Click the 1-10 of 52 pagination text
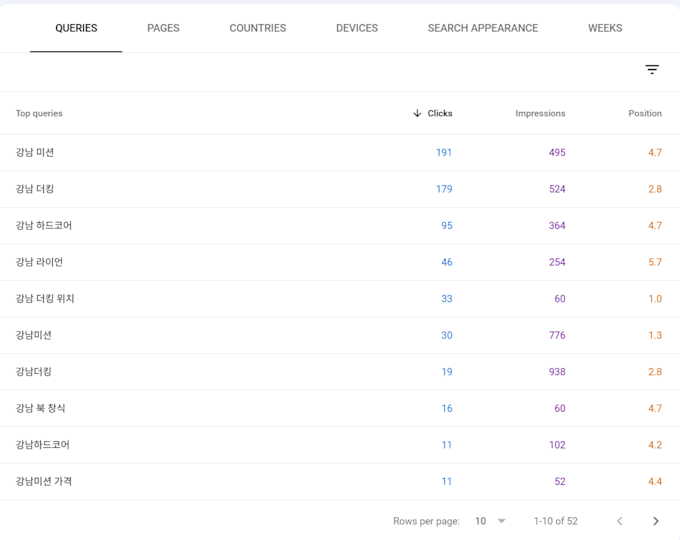The image size is (680, 540). coord(556,521)
